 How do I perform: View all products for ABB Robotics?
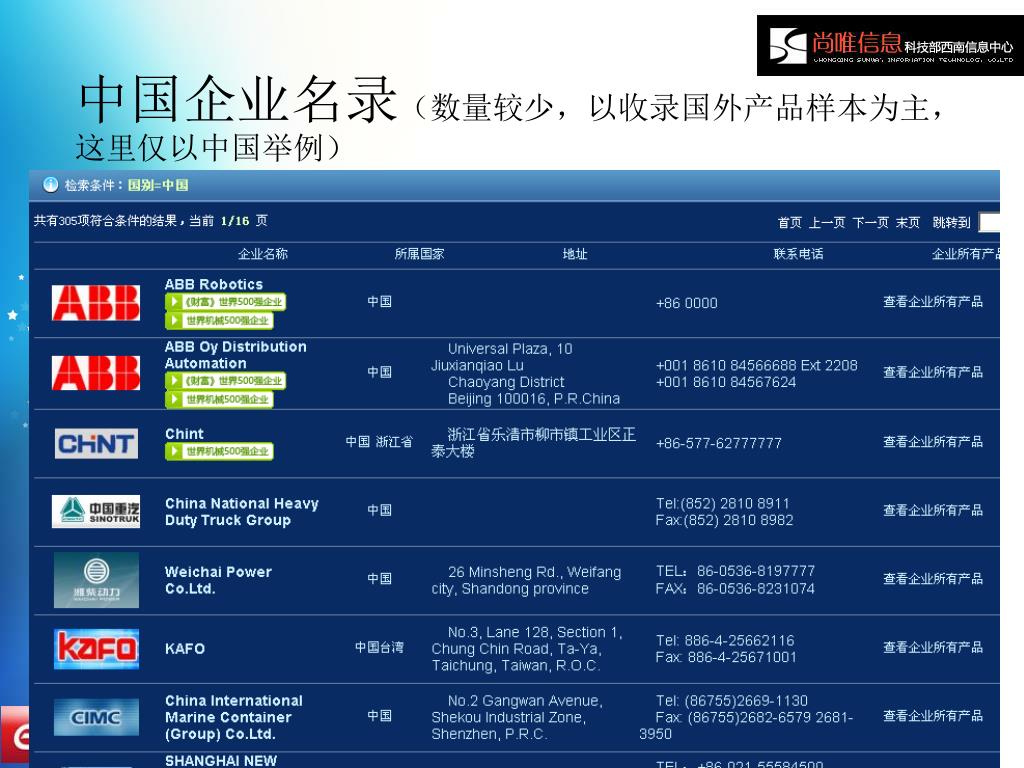click(x=933, y=301)
